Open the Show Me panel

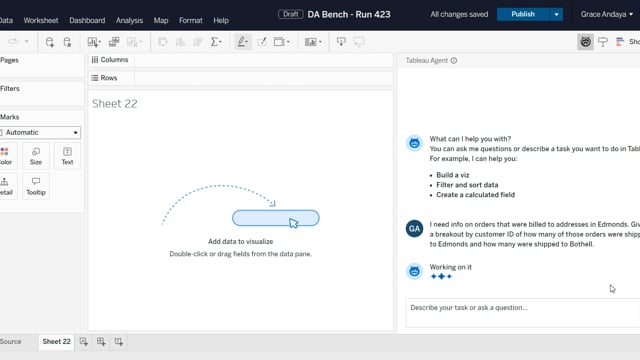627,42
